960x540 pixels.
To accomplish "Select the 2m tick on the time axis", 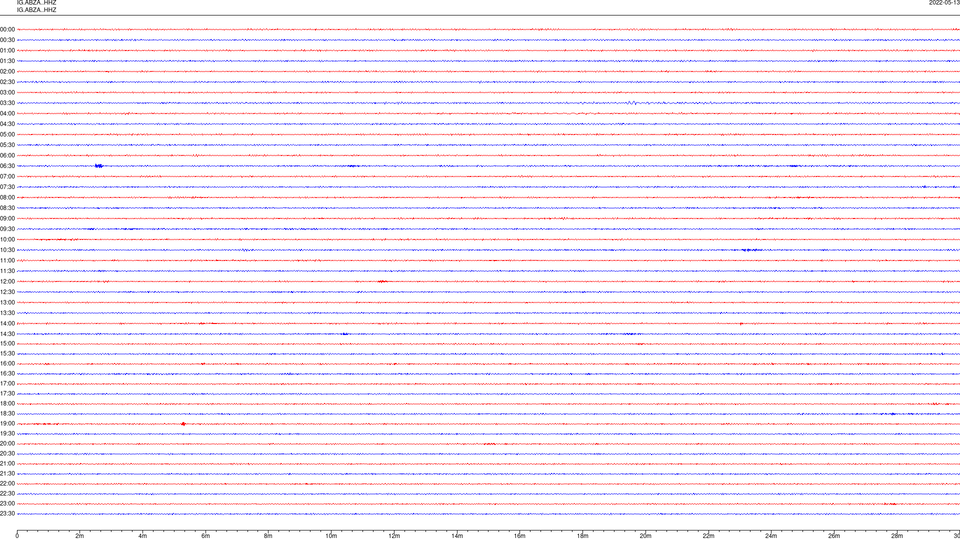I will pos(80,536).
